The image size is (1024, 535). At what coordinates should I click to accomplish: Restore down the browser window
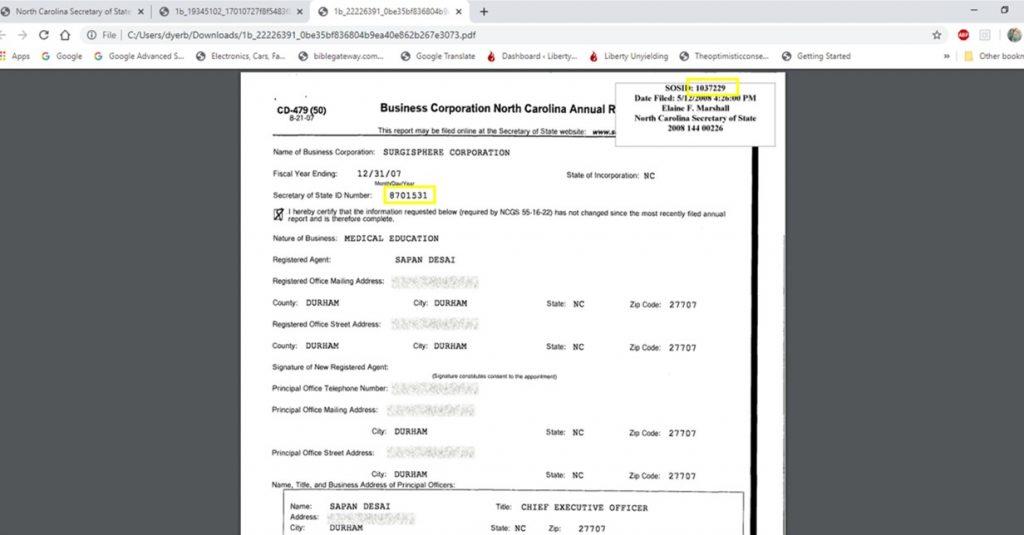coord(1004,10)
